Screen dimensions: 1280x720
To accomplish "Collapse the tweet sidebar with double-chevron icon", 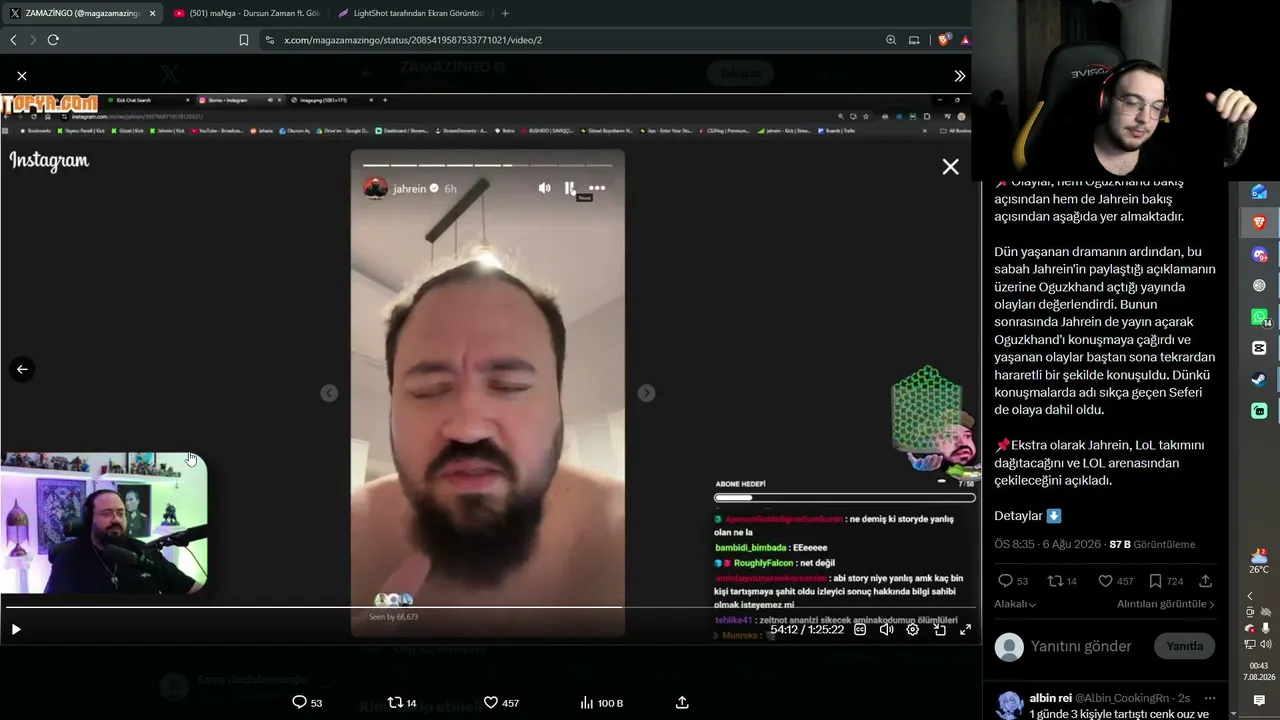I will [x=960, y=76].
